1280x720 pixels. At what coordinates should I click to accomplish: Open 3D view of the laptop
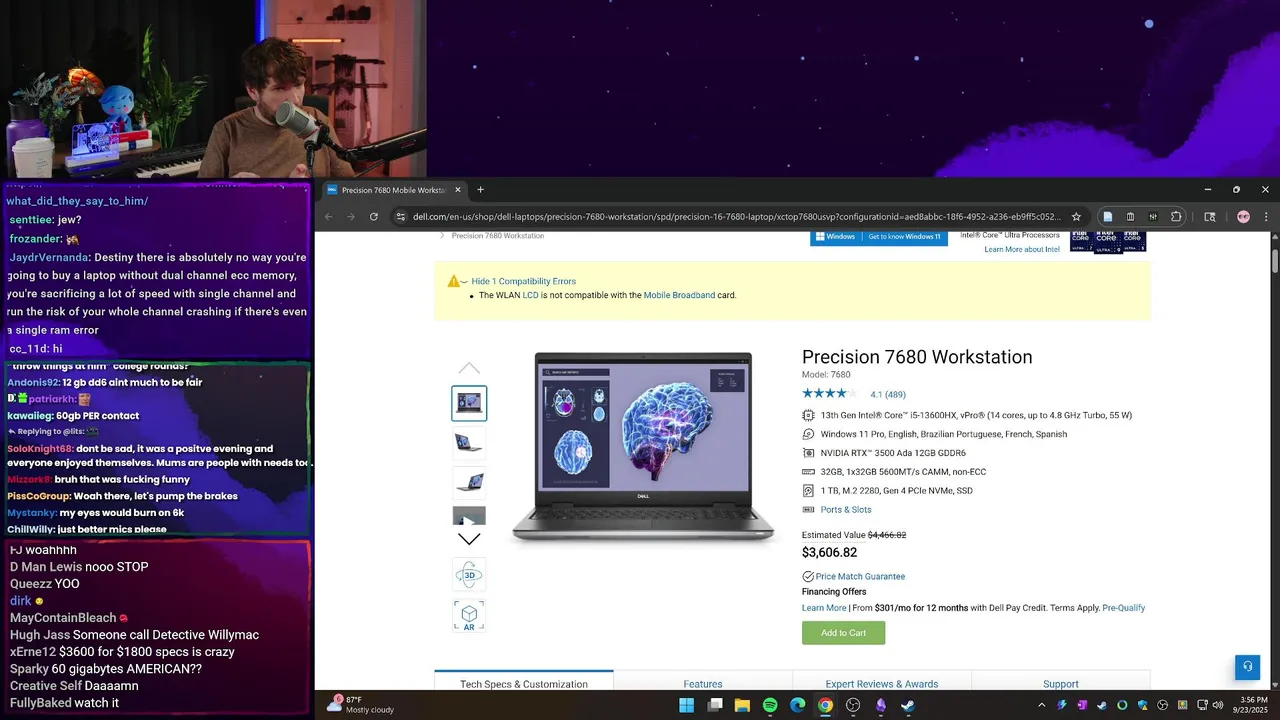coord(469,575)
